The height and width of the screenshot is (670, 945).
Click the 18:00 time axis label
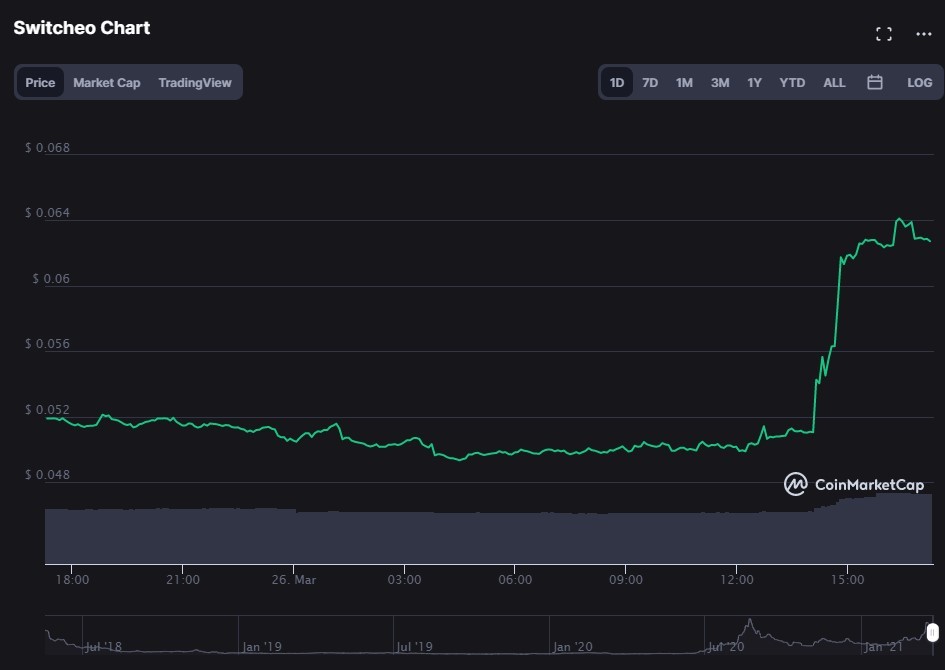pos(72,580)
